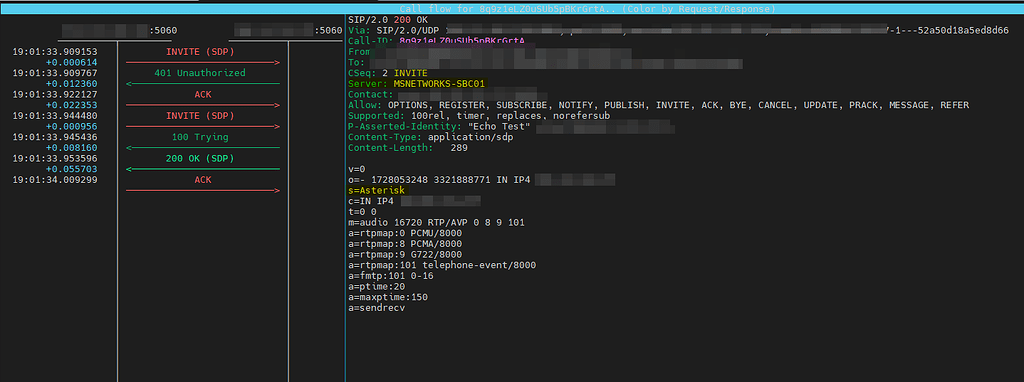Click the +0.000614 time delta
Screen dimensions: 1024x382
(x=72, y=63)
